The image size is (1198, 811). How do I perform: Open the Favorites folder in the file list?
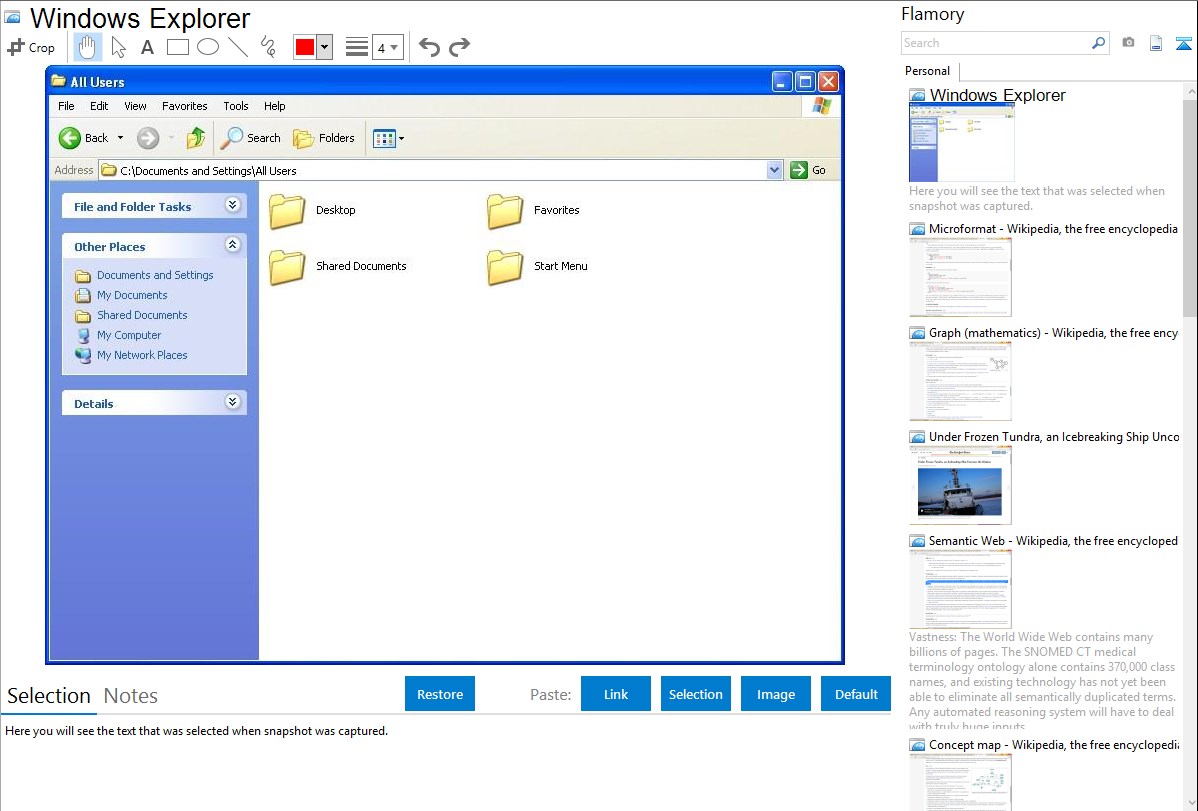pos(505,211)
